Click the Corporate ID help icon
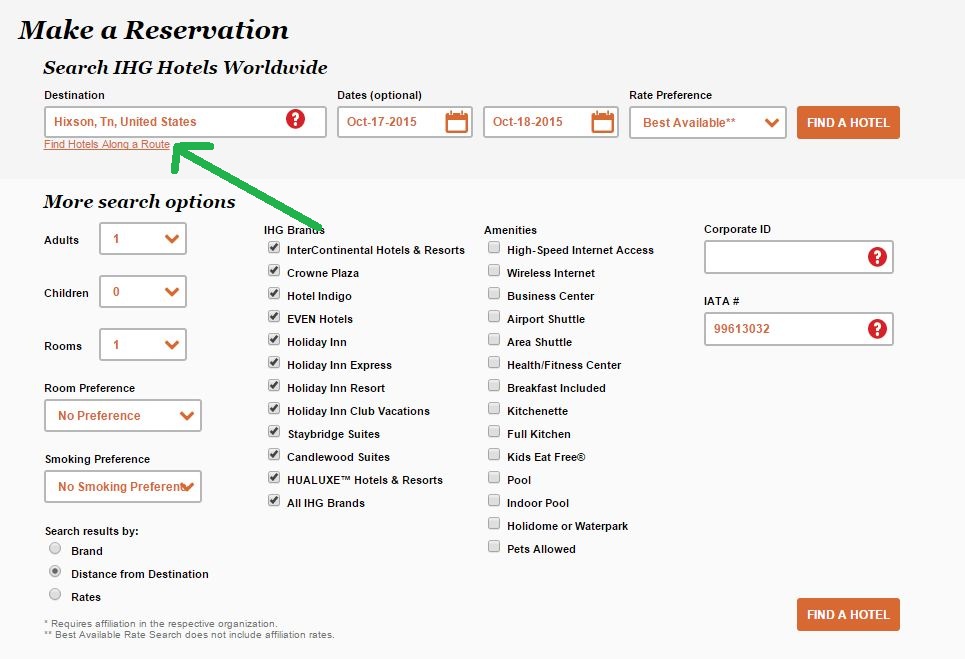Image resolution: width=965 pixels, height=659 pixels. pyautogui.click(x=878, y=257)
